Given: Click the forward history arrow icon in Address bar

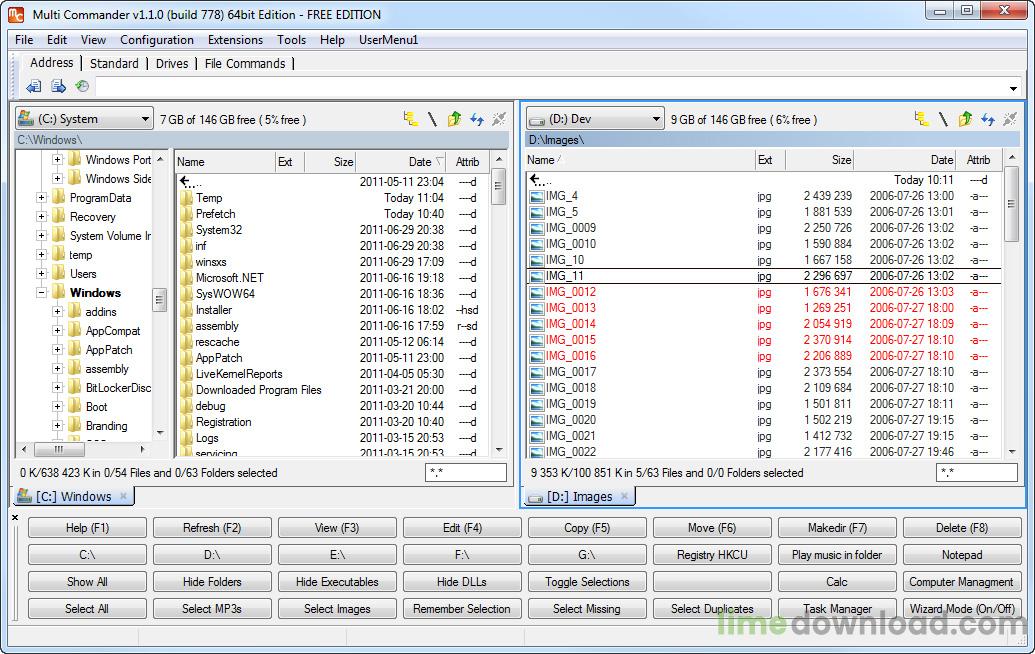Looking at the screenshot, I should [x=58, y=86].
